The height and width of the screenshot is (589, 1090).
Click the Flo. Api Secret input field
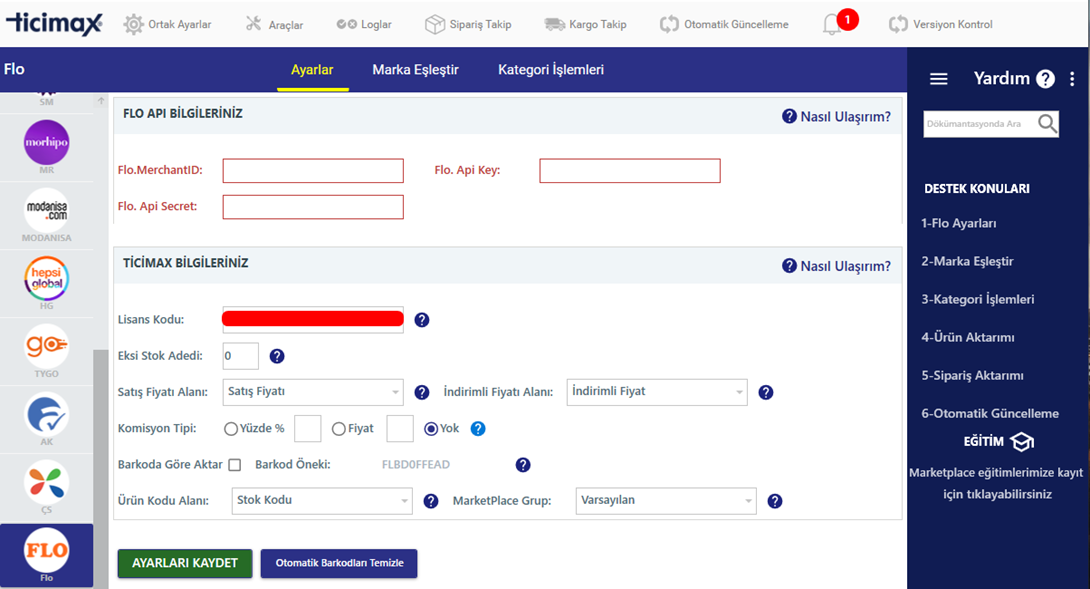pos(313,207)
